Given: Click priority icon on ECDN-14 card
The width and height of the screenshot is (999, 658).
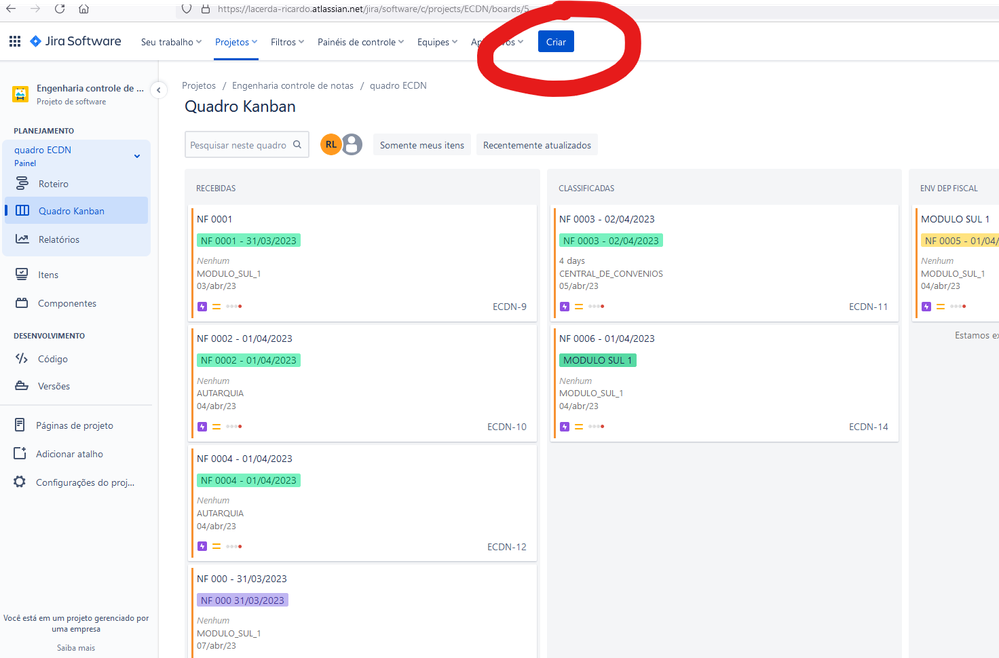Looking at the screenshot, I should [579, 426].
